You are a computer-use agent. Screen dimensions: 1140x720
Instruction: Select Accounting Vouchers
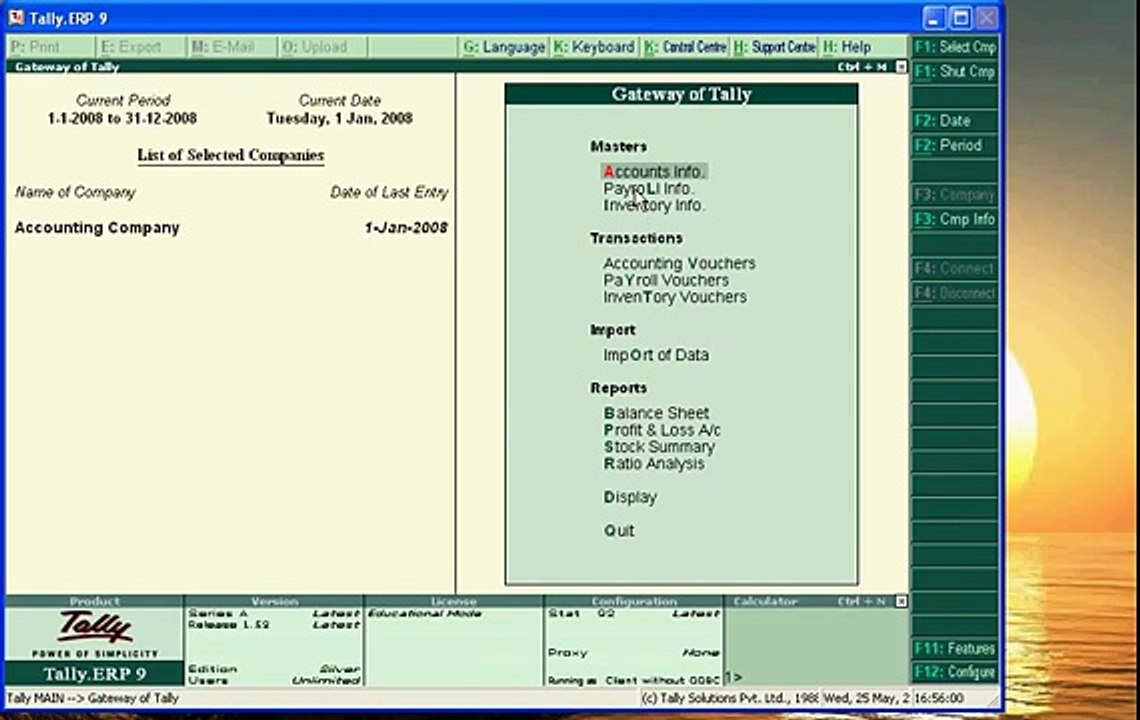pyautogui.click(x=679, y=263)
